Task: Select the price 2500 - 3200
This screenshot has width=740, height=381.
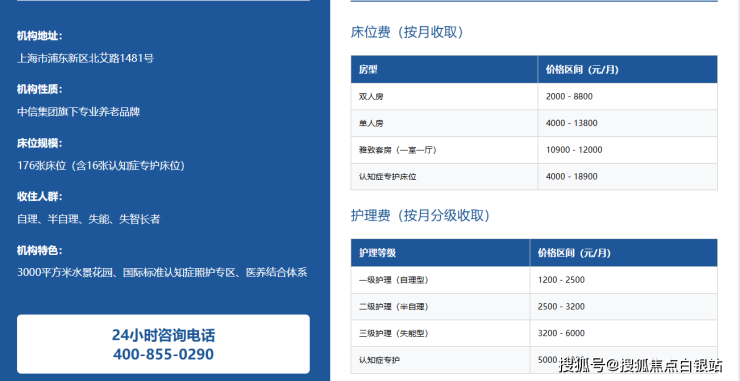Action: 561,307
